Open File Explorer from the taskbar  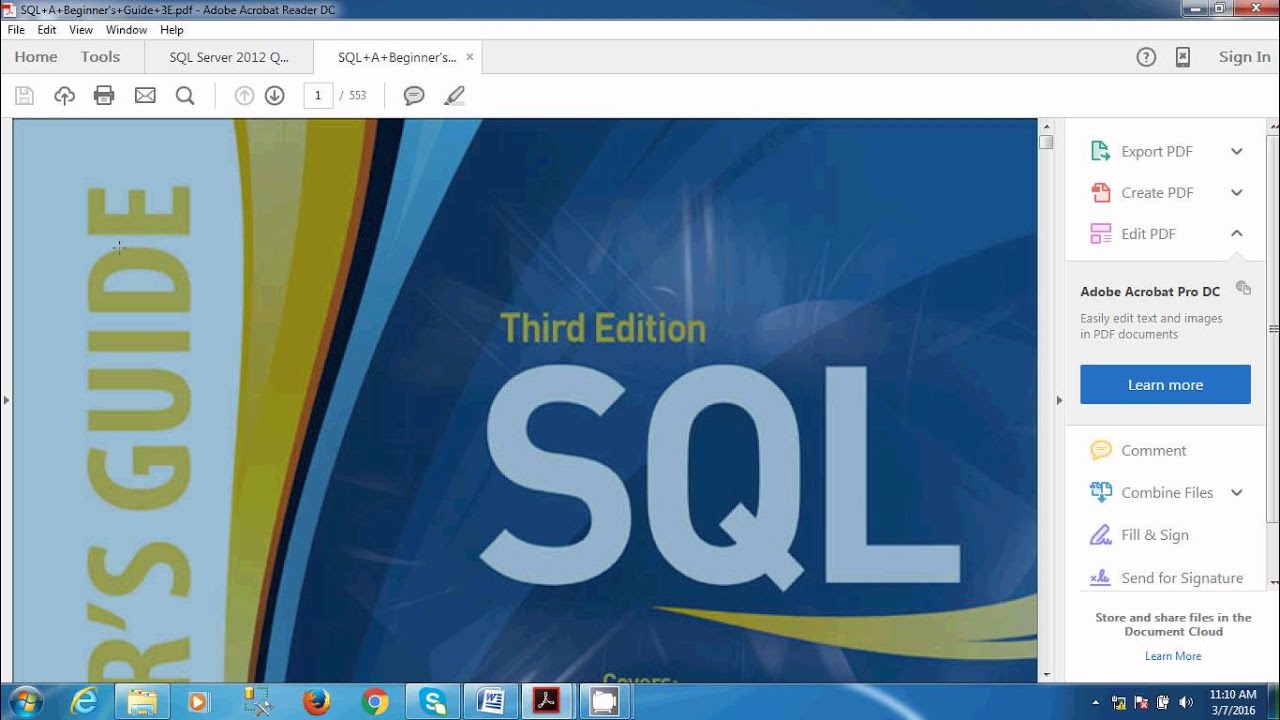tap(143, 702)
